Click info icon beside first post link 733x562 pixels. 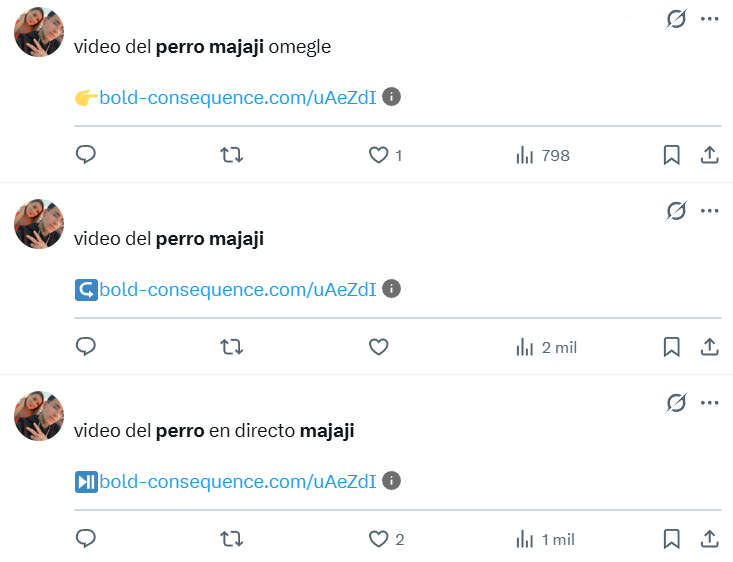[x=392, y=97]
